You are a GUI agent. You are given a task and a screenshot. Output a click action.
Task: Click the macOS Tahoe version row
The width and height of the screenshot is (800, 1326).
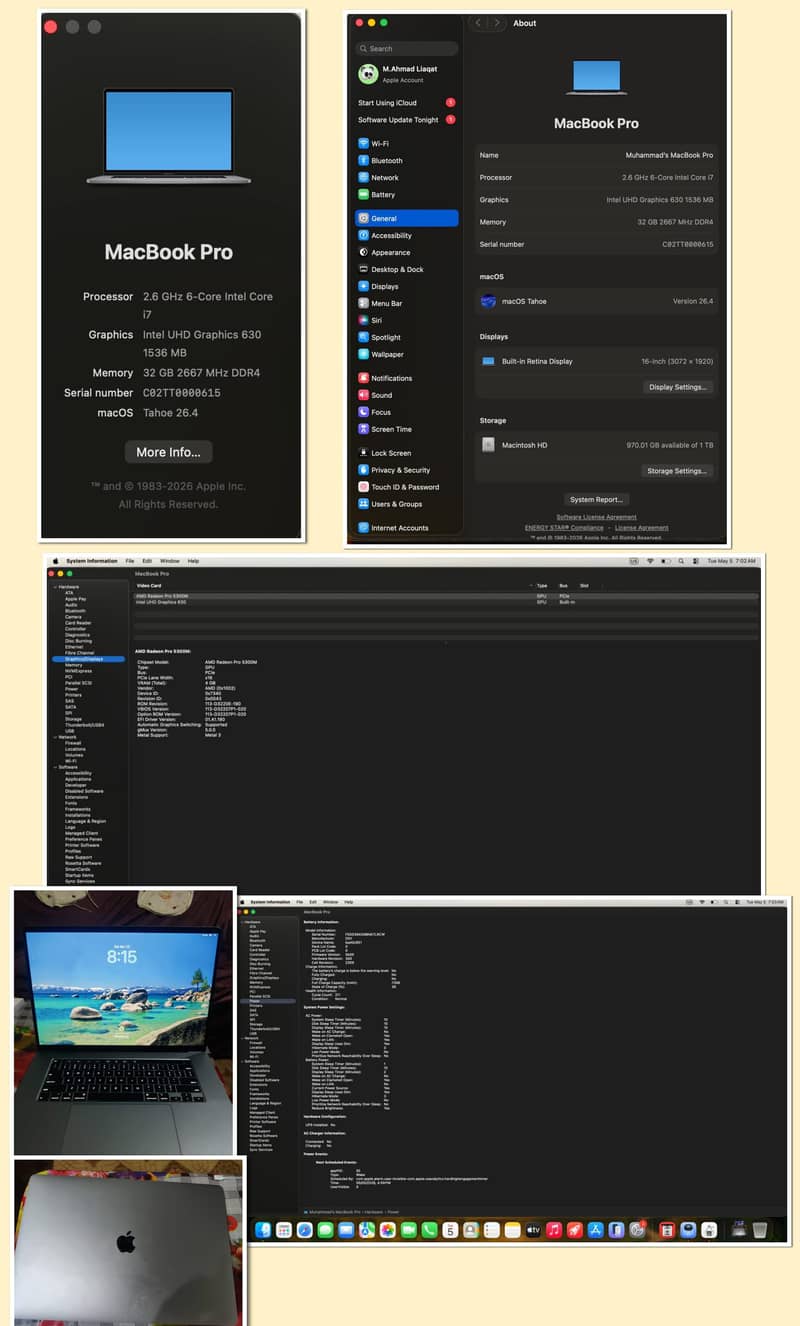click(x=597, y=301)
